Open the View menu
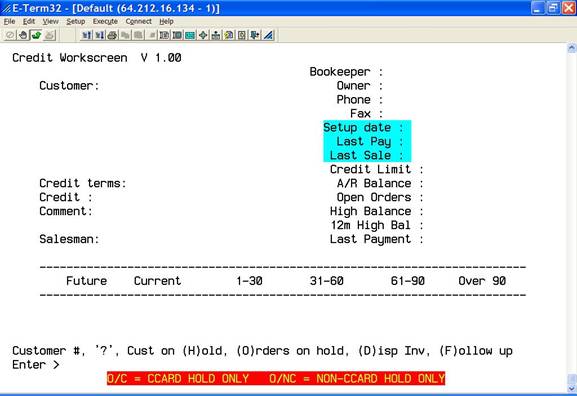This screenshot has width=577, height=396. click(x=50, y=21)
